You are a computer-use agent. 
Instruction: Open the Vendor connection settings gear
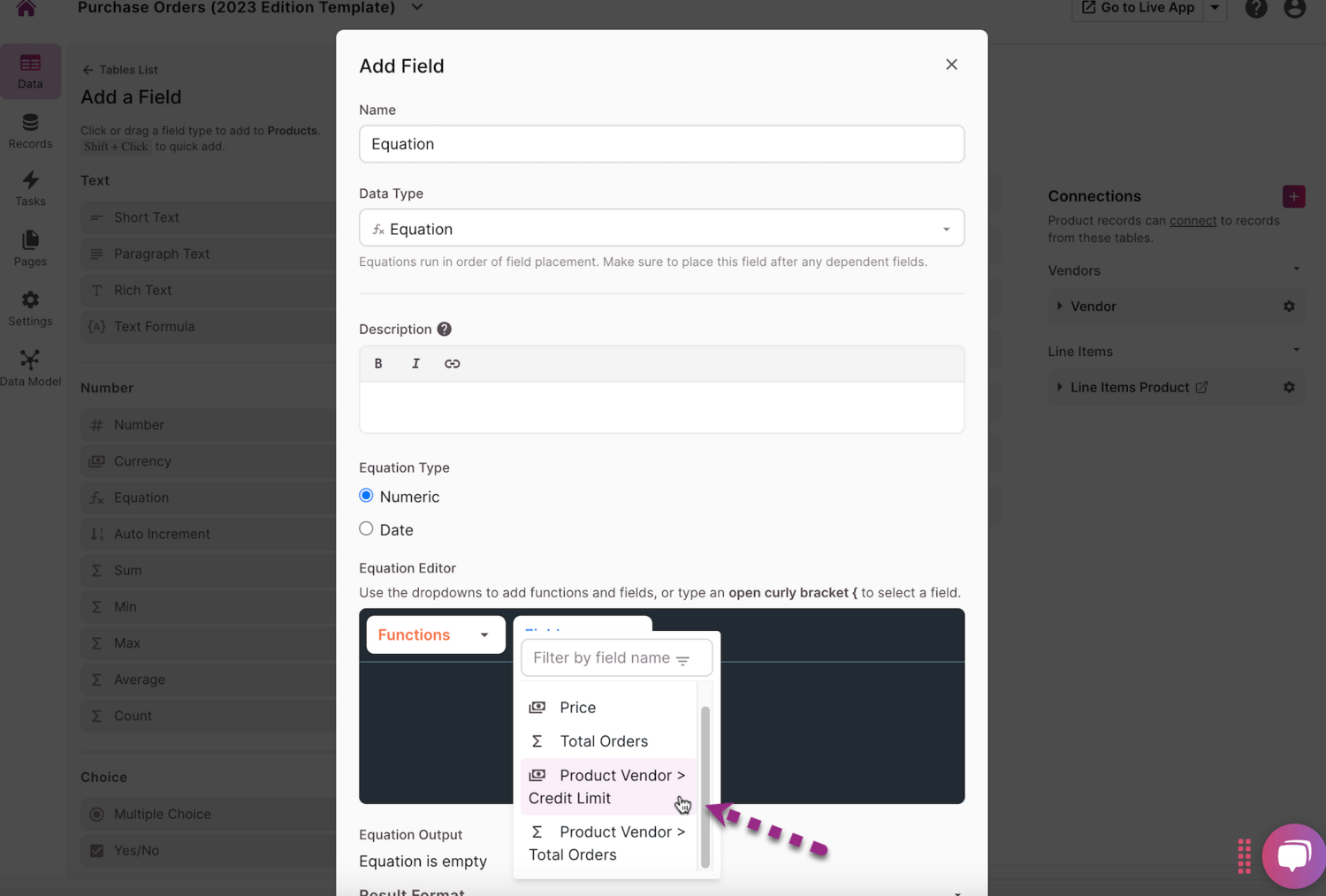[x=1289, y=307]
